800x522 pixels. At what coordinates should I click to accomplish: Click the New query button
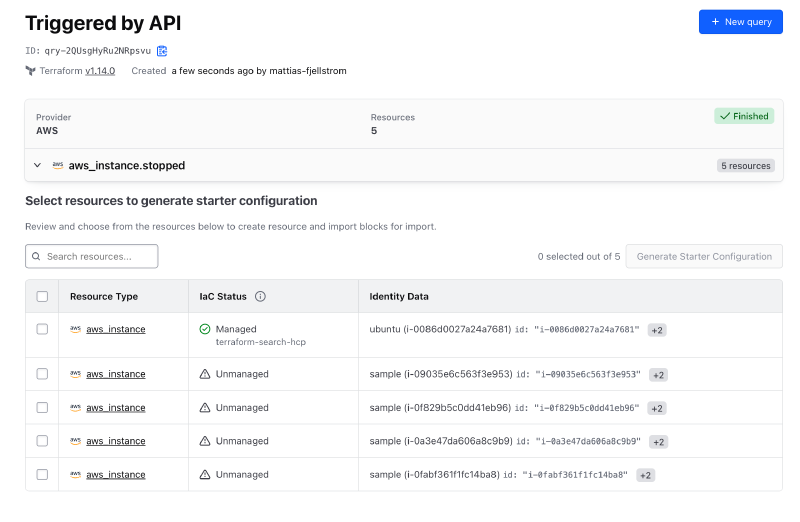coord(740,22)
